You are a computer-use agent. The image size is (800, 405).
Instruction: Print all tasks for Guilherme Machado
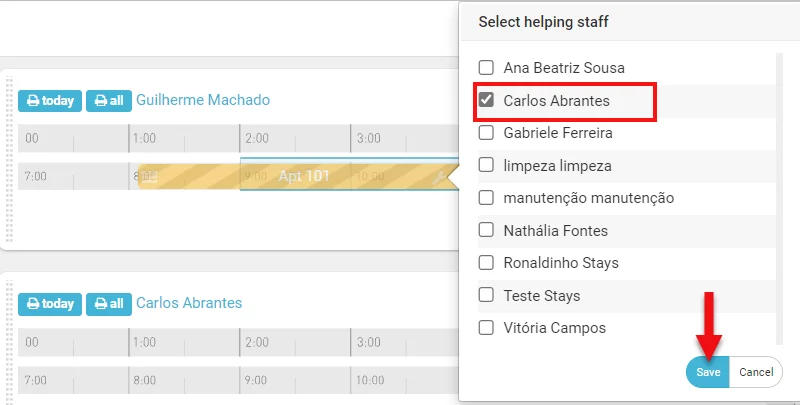tap(109, 101)
